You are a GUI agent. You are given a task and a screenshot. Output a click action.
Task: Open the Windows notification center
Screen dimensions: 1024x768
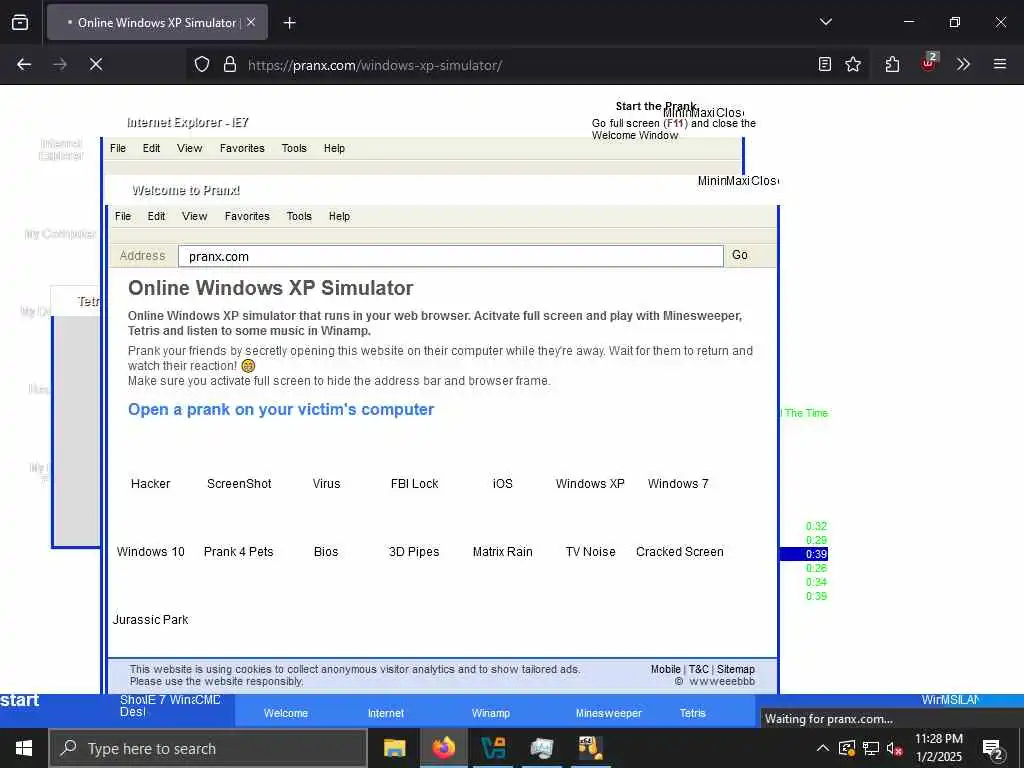coord(993,750)
